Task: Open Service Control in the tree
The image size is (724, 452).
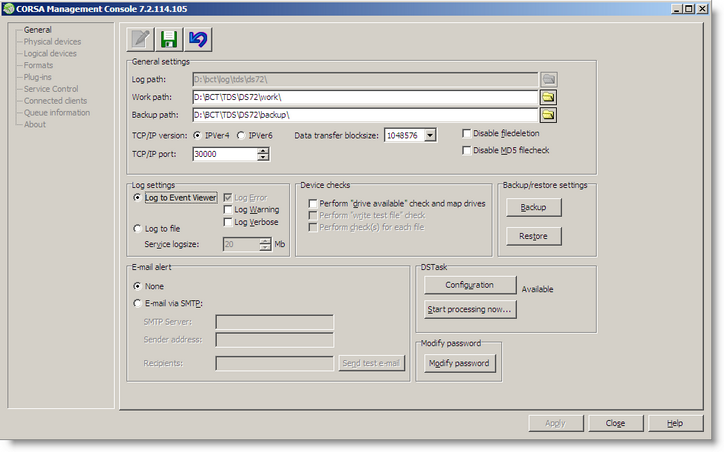Action: coord(51,89)
